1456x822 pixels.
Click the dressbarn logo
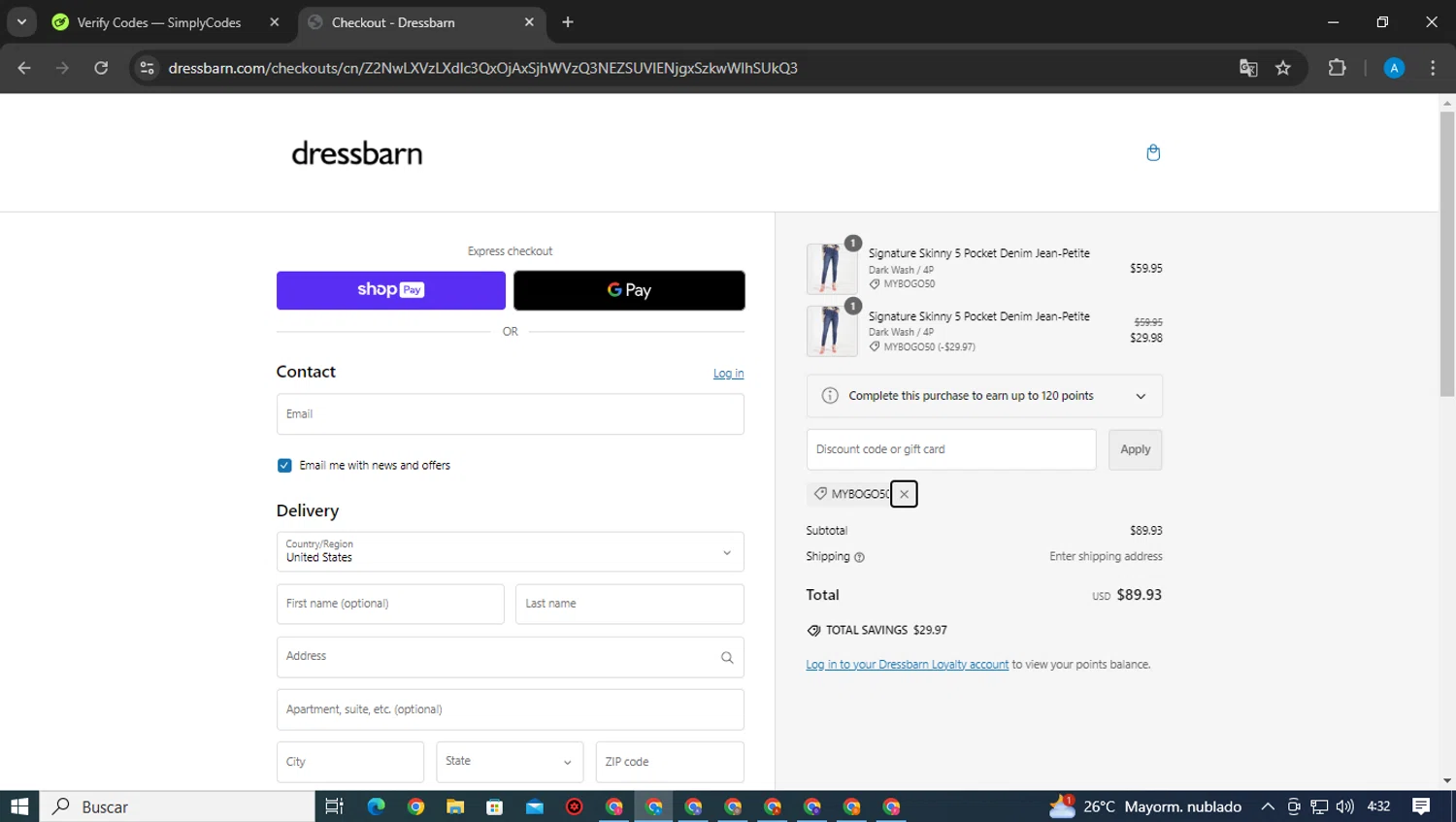point(357,153)
